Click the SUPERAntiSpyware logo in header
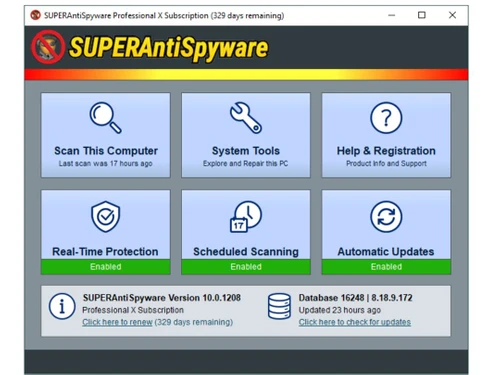Image resolution: width=500 pixels, height=375 pixels. [150, 47]
